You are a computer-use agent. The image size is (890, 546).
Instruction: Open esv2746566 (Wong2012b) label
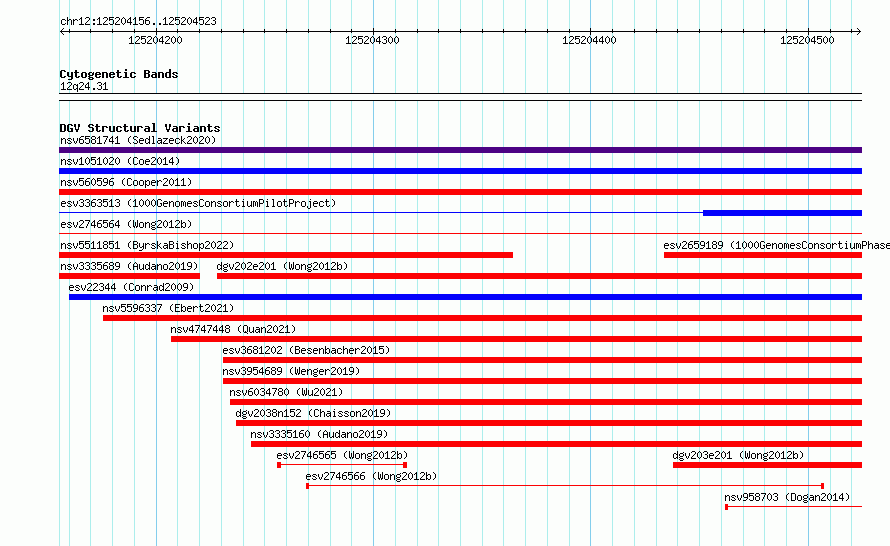(371, 476)
